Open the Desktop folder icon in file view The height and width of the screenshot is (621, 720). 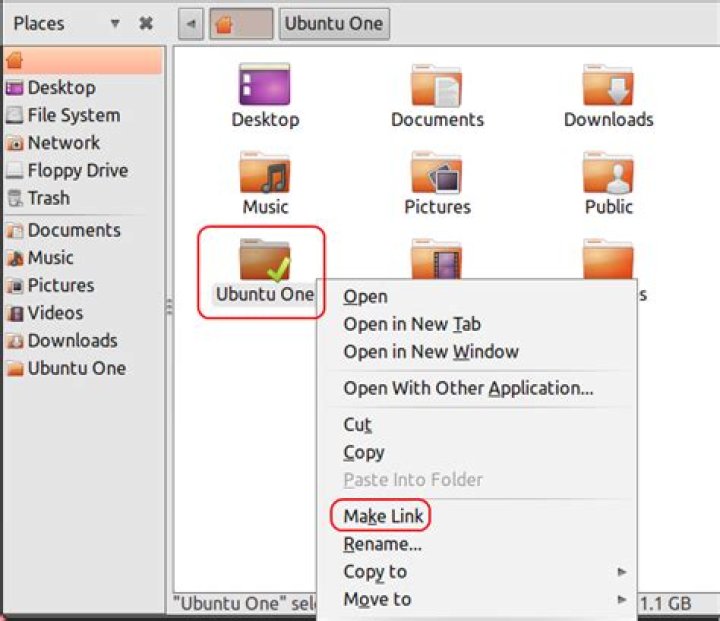pos(265,84)
